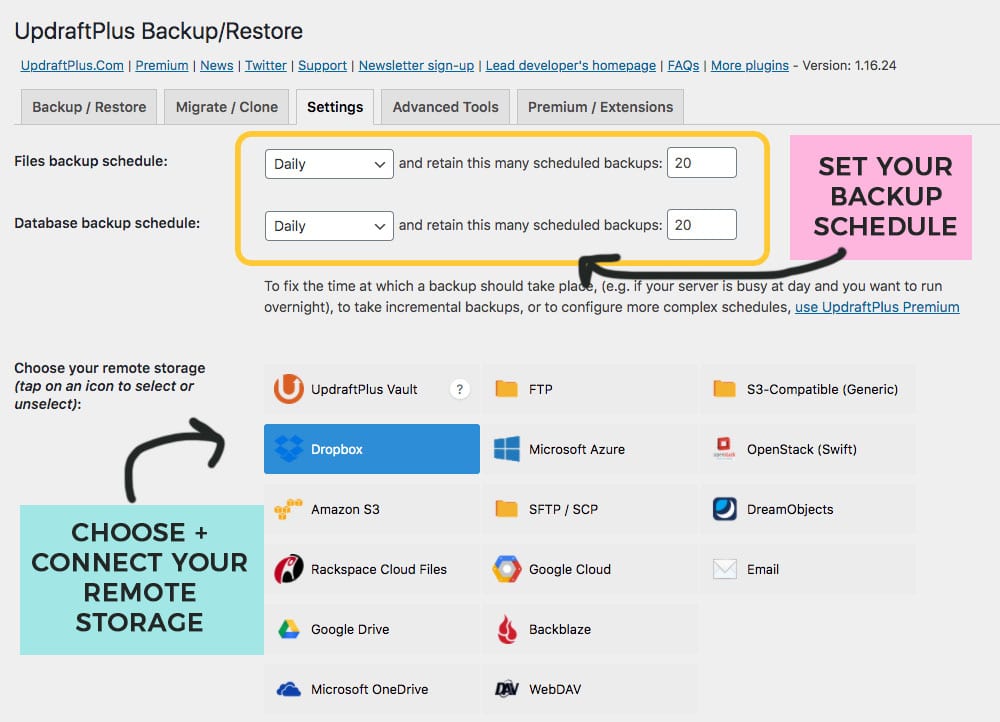Image resolution: width=1000 pixels, height=722 pixels.
Task: Click the Email envelope icon
Action: [x=724, y=569]
